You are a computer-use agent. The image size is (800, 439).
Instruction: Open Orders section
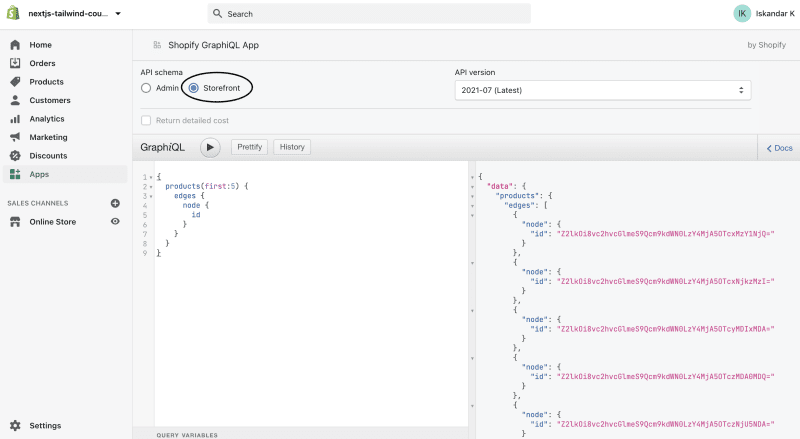(x=42, y=63)
